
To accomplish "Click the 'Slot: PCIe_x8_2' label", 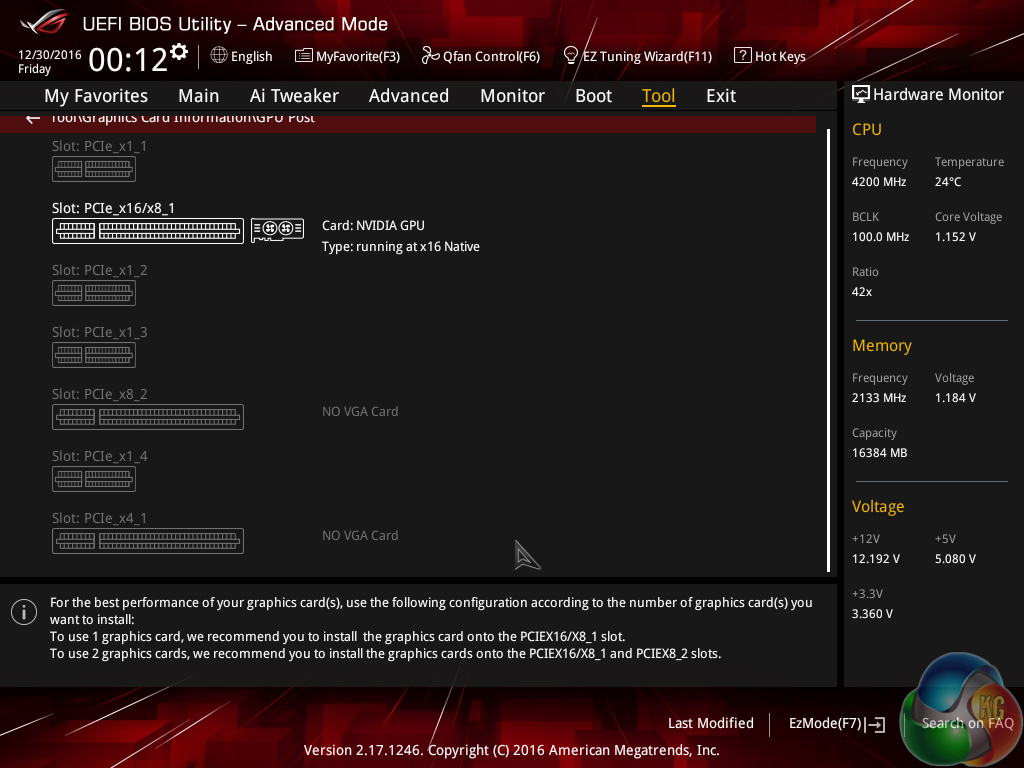I will coord(100,394).
